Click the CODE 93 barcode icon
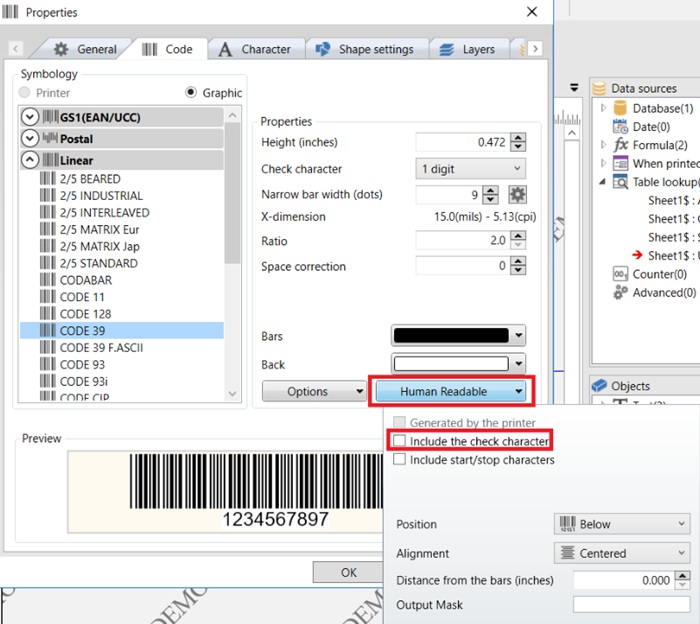The height and width of the screenshot is (624, 700). [x=48, y=364]
